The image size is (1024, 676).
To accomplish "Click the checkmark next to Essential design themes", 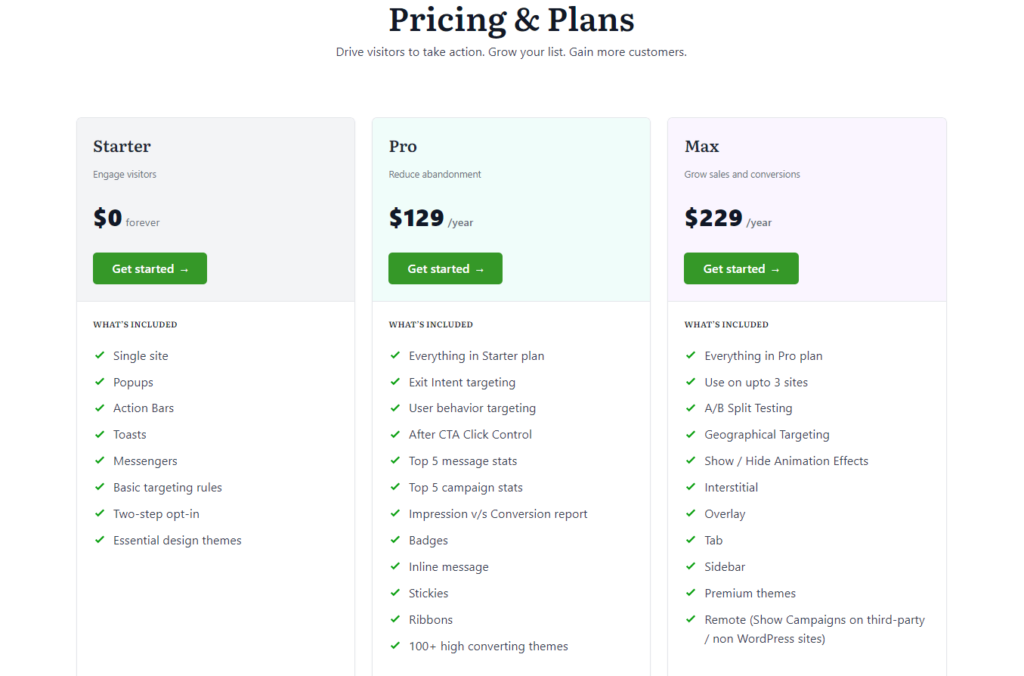I will tap(99, 540).
